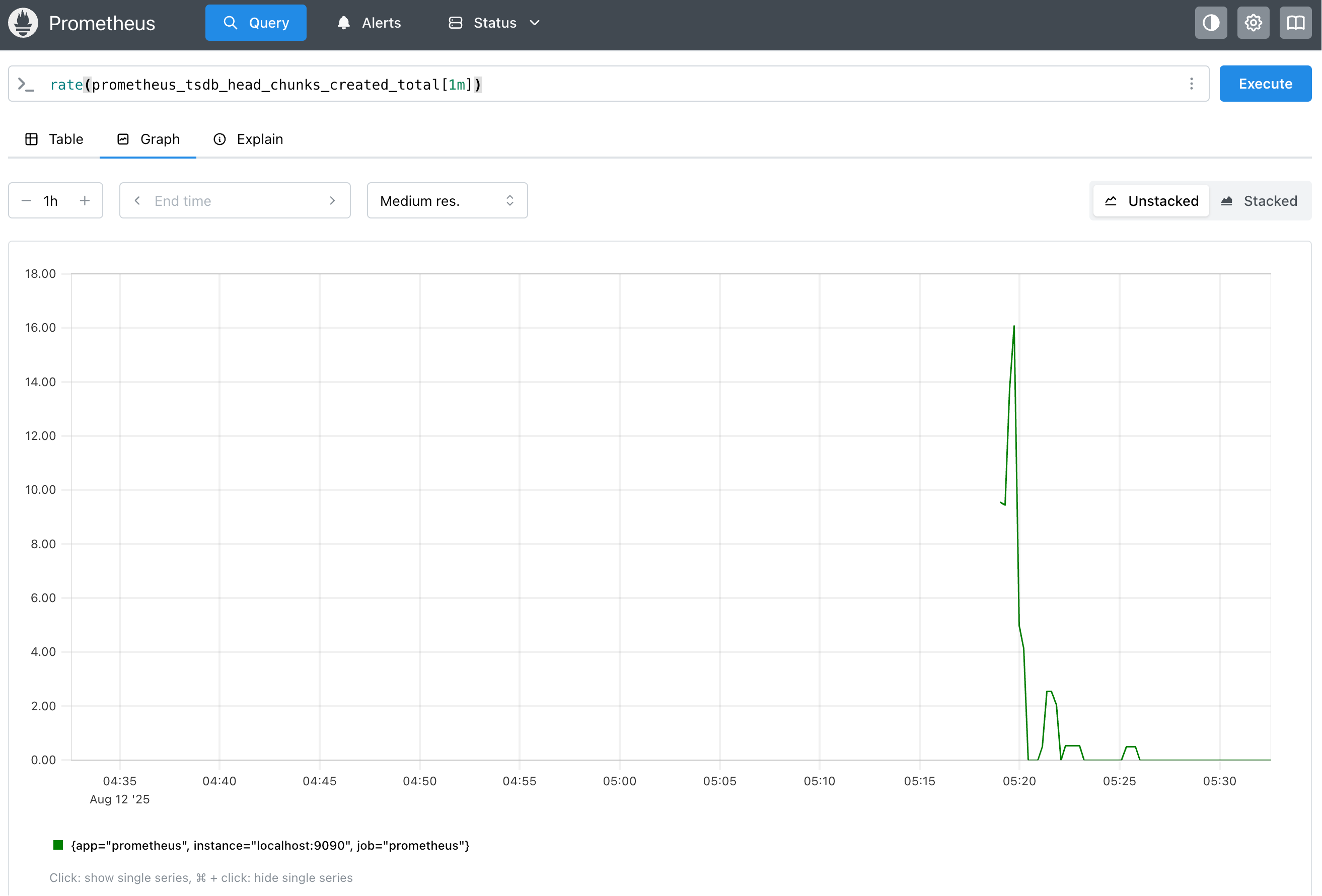Open the Medium res. resolution dropdown
This screenshot has width=1322, height=896.
click(447, 201)
